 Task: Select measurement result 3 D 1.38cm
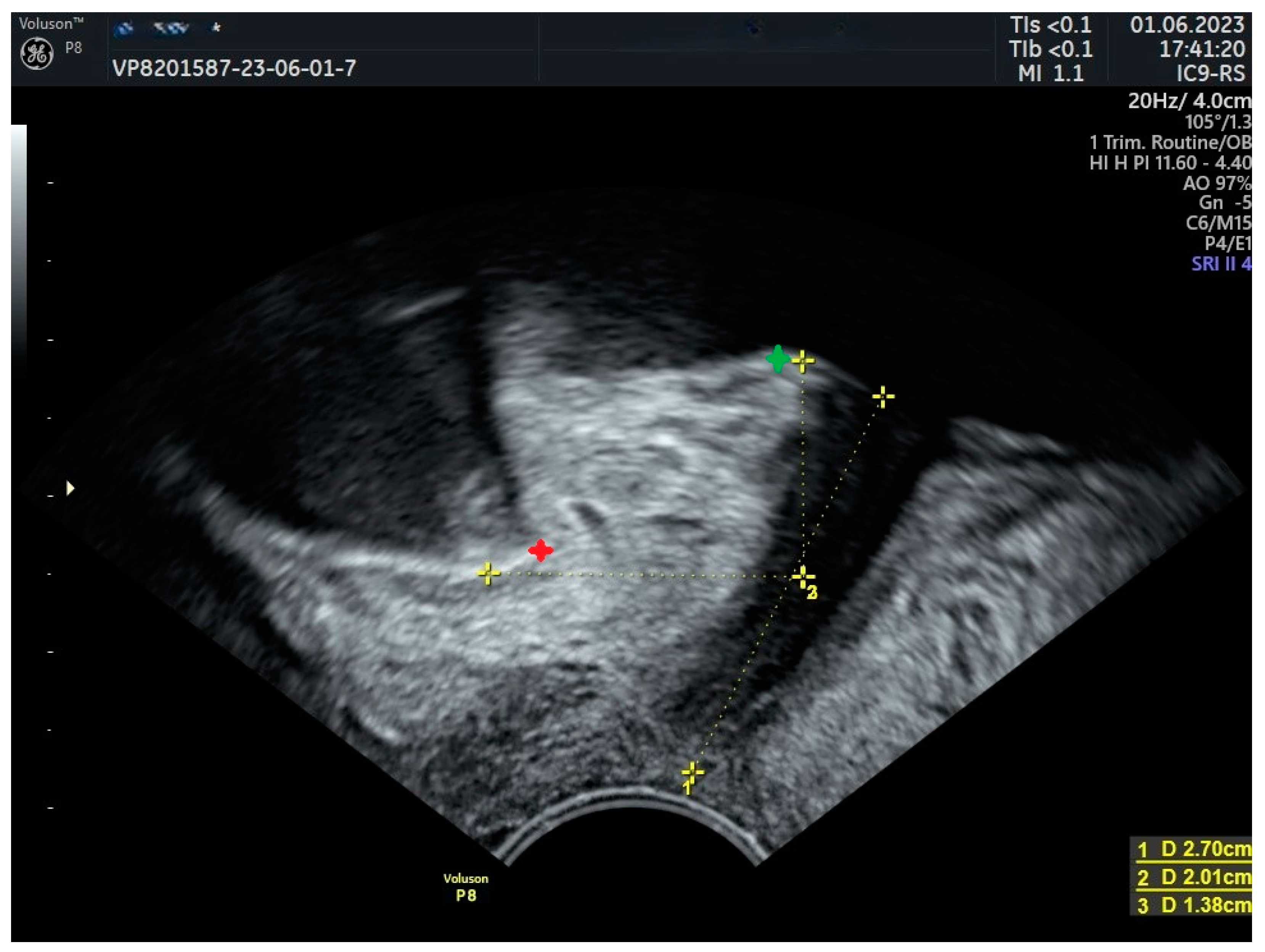[1193, 906]
